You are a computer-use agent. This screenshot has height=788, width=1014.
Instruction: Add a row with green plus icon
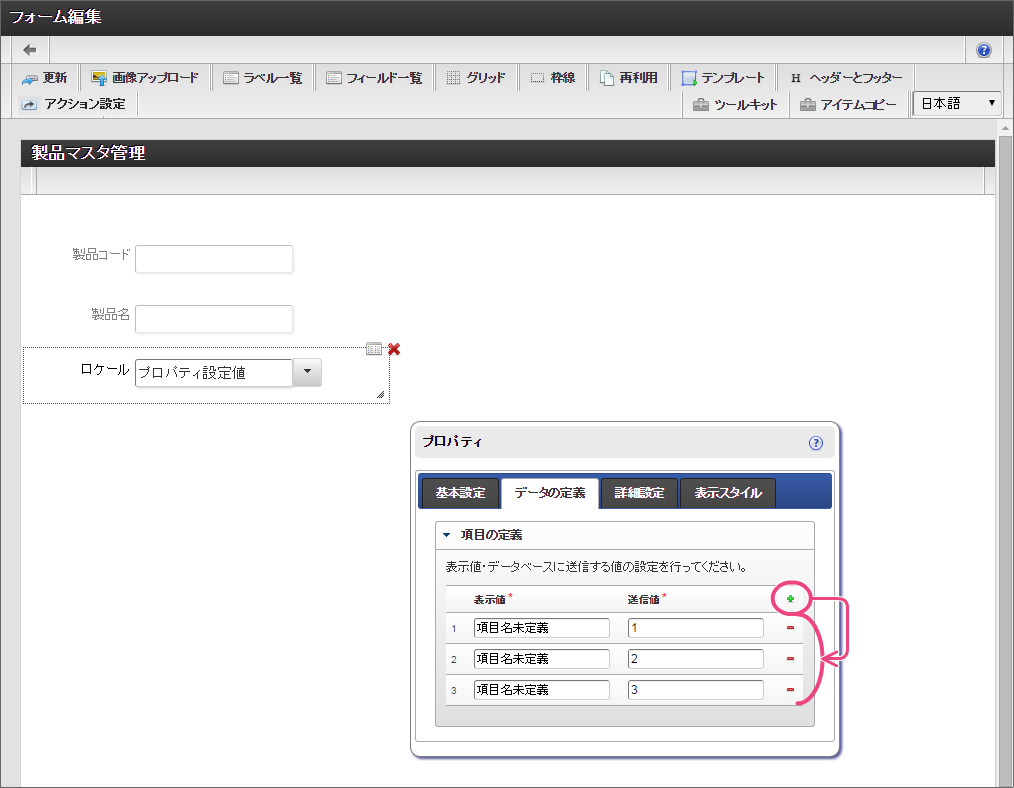pos(790,599)
